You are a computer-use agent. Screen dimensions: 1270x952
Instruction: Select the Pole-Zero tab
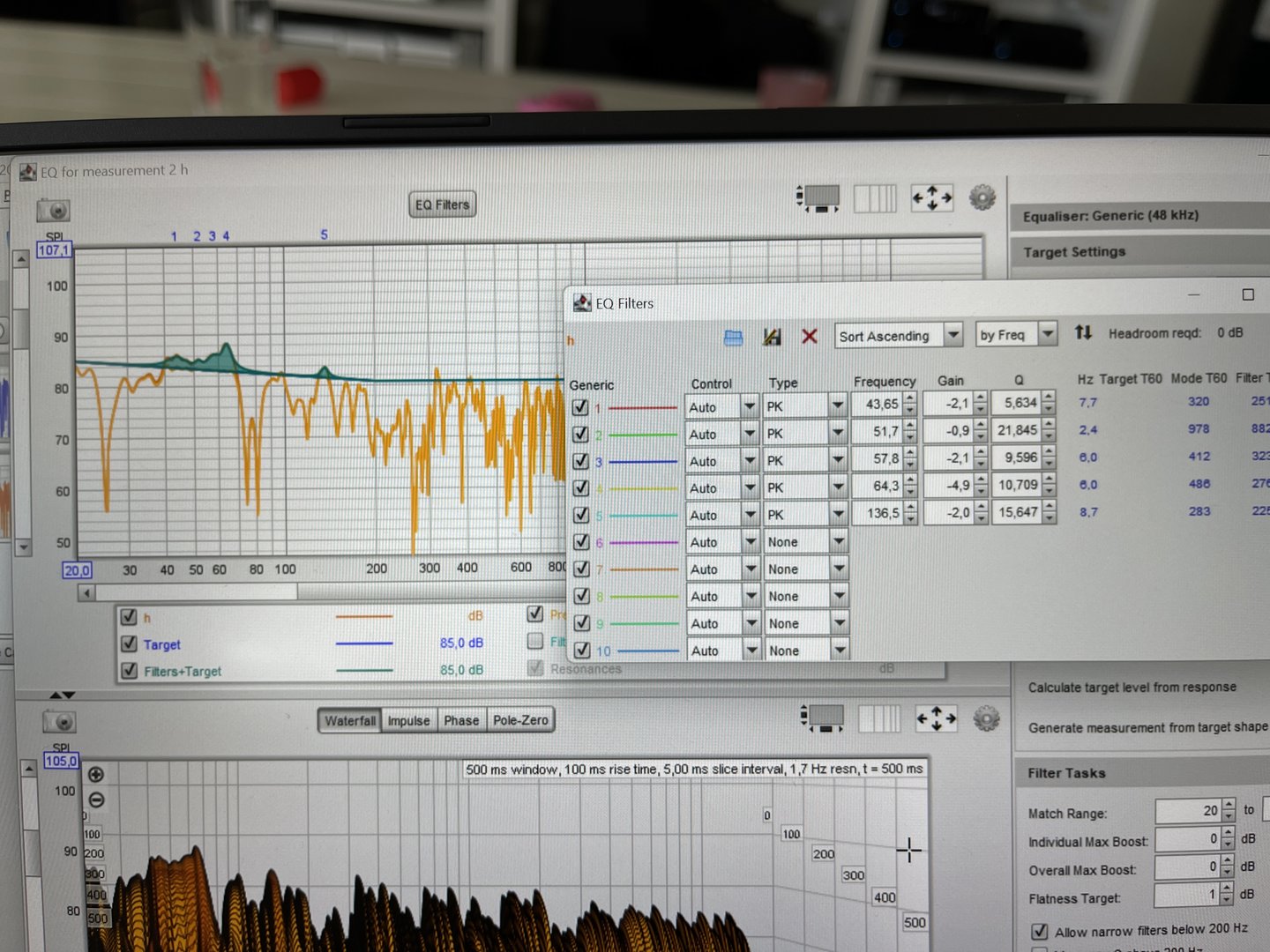pyautogui.click(x=520, y=720)
